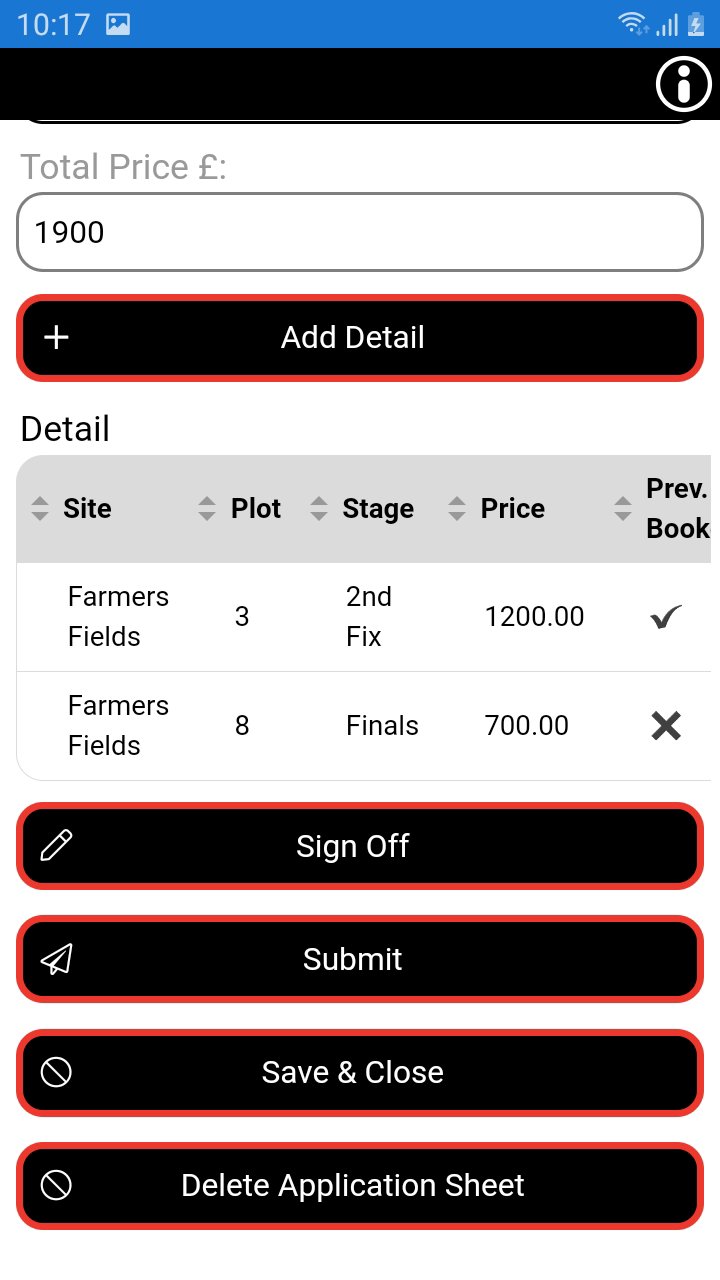Click the pencil icon on Sign Off
Viewport: 720px width, 1280px height.
coord(57,846)
